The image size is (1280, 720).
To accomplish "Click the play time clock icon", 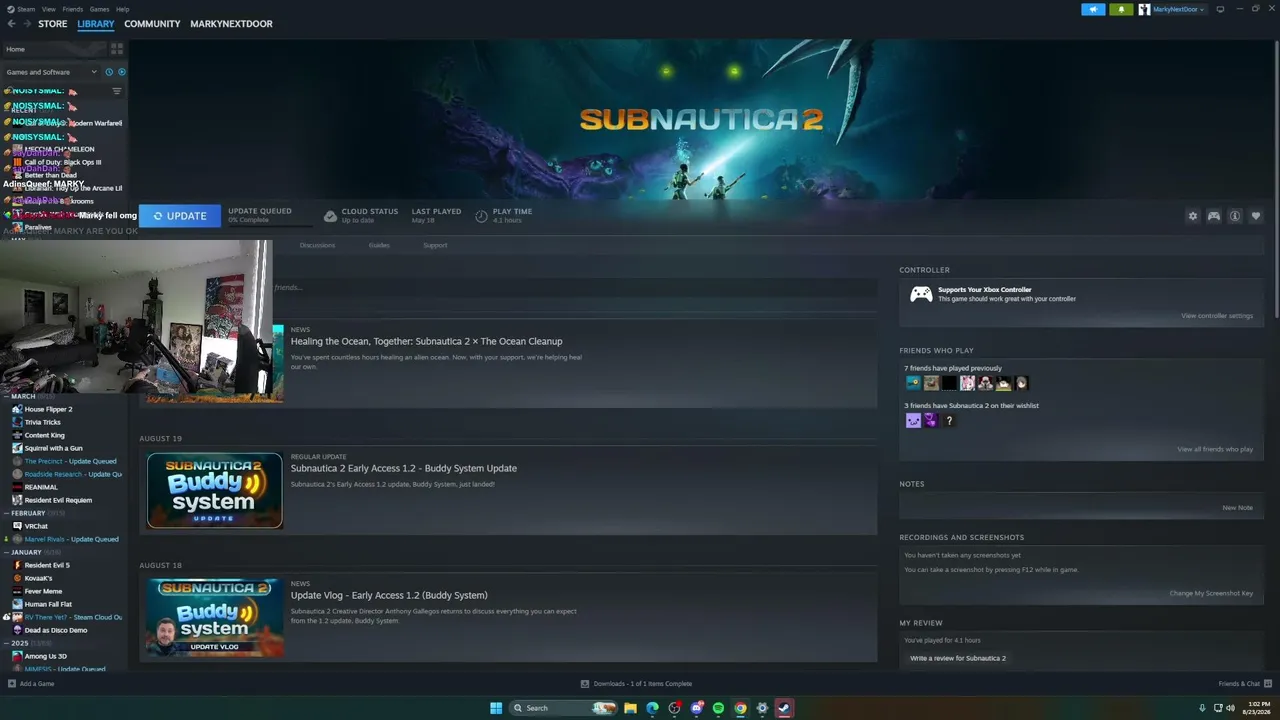I will click(x=481, y=216).
